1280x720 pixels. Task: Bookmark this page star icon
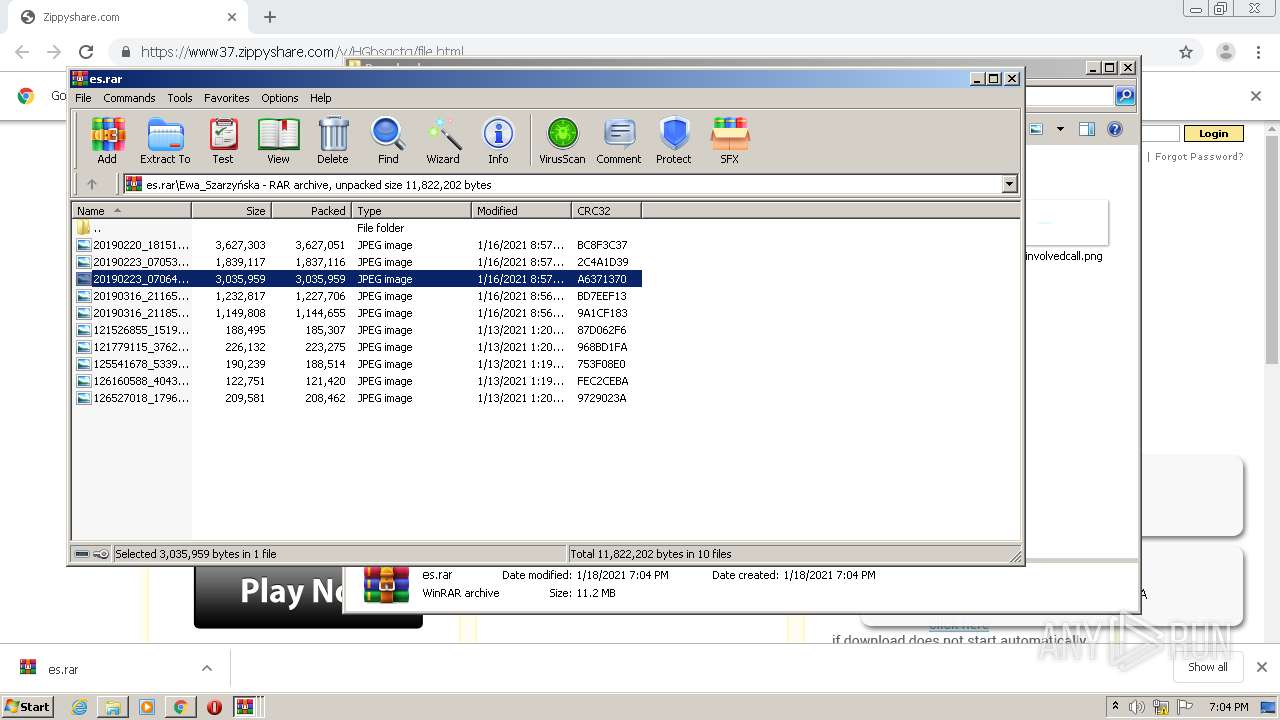(x=1186, y=52)
